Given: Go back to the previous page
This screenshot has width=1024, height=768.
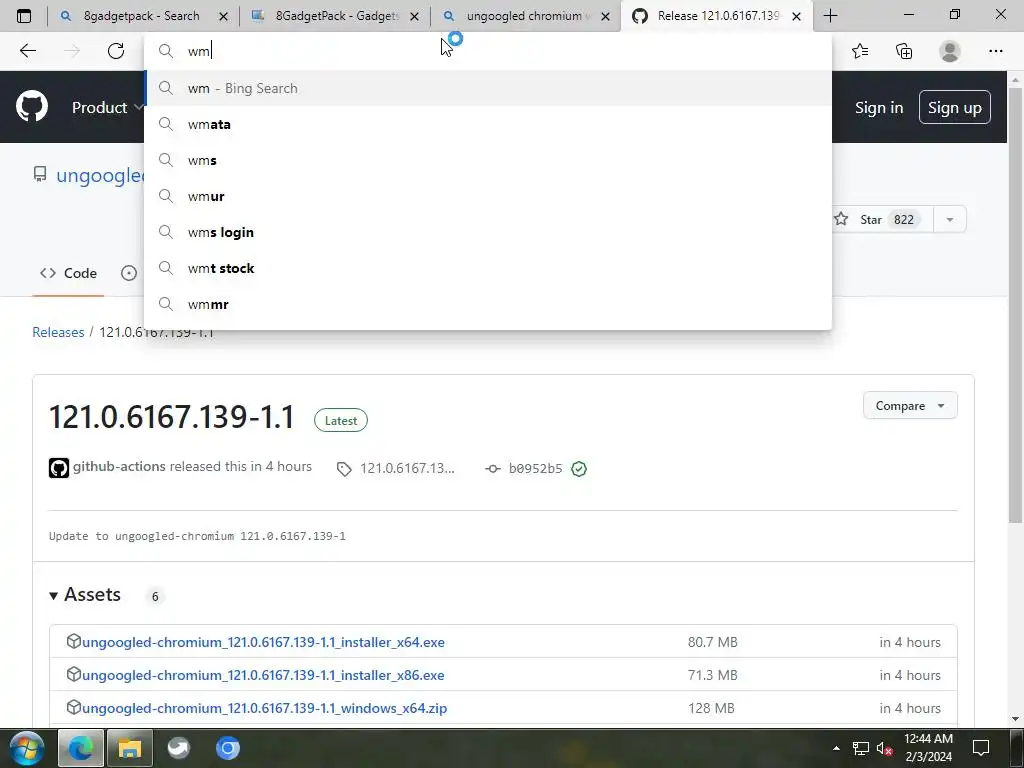Looking at the screenshot, I should pyautogui.click(x=27, y=51).
